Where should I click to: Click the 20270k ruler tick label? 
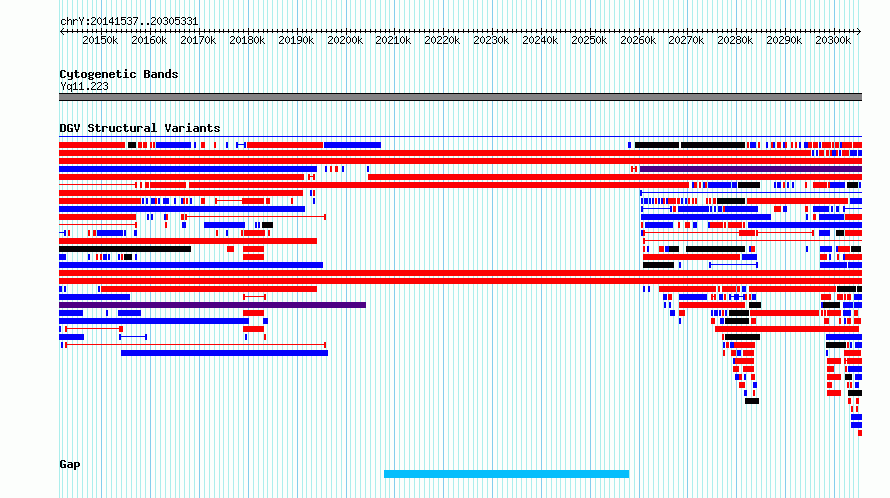(686, 40)
